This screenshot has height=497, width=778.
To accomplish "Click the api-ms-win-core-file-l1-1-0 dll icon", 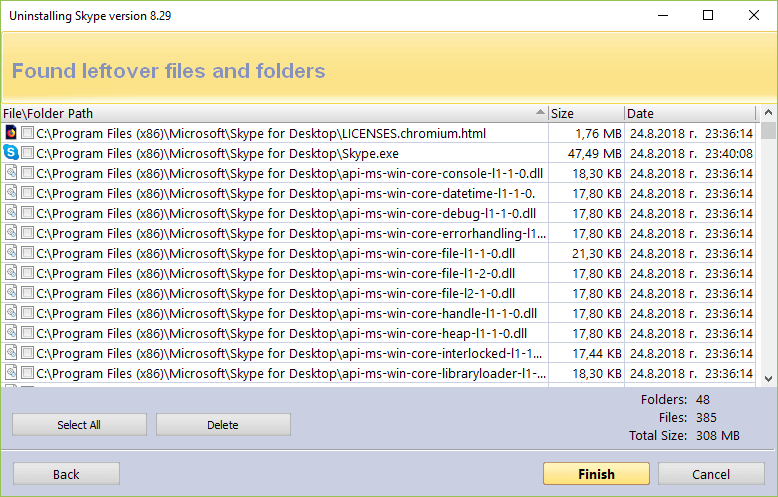I will pos(11,253).
